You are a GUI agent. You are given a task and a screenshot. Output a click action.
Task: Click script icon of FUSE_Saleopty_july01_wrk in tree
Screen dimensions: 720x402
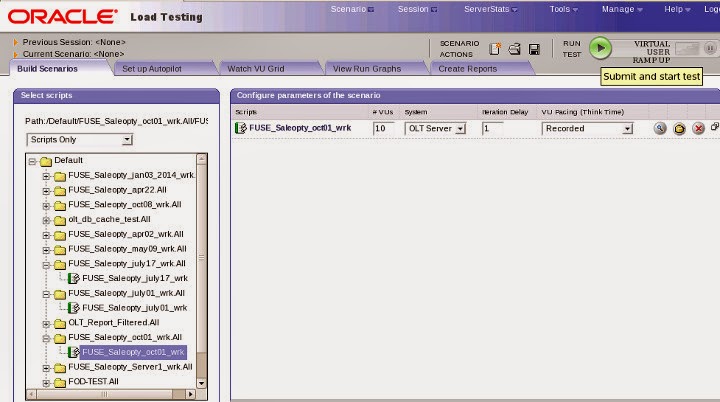tap(73, 308)
